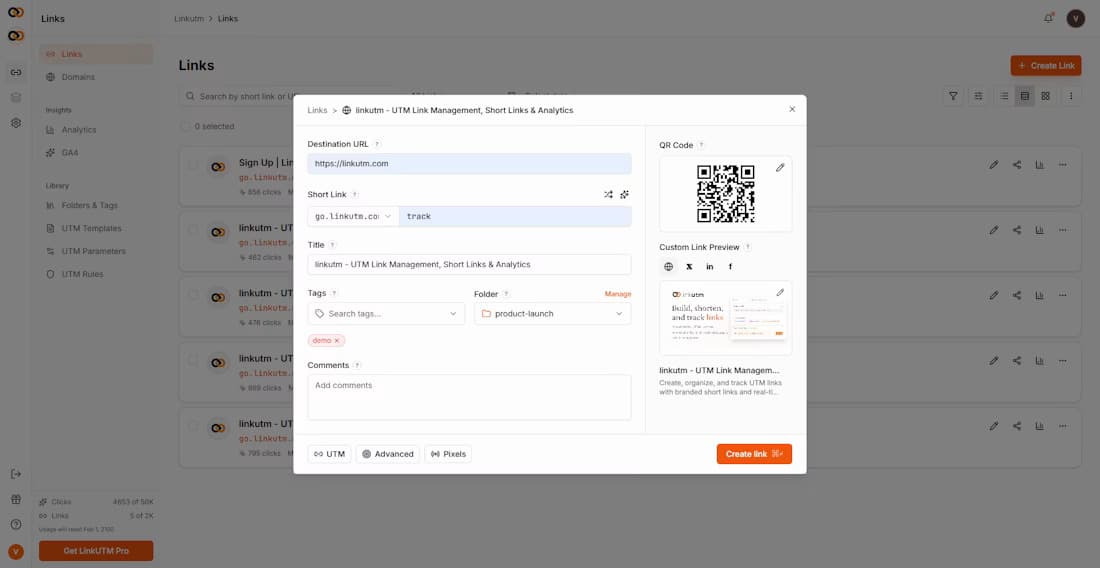Click the settings gear in the narrow sidebar
Image resolution: width=1100 pixels, height=568 pixels.
click(x=15, y=123)
